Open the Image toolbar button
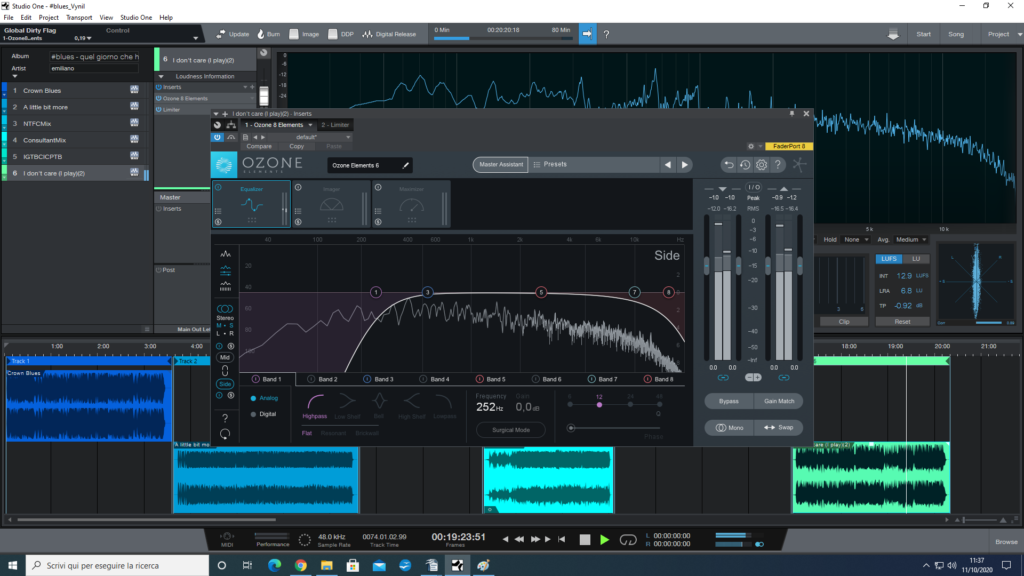The image size is (1024, 576). [304, 34]
